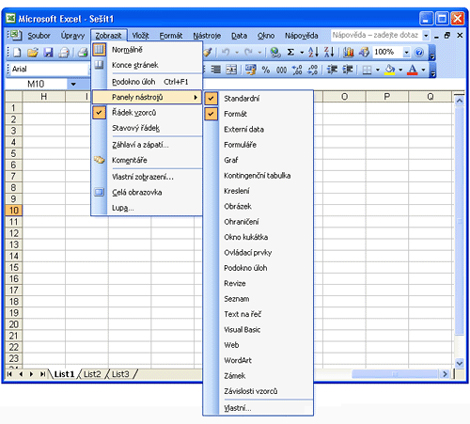This screenshot has width=470, height=424.
Task: Click the Increase Indent icon
Action: [x=347, y=69]
